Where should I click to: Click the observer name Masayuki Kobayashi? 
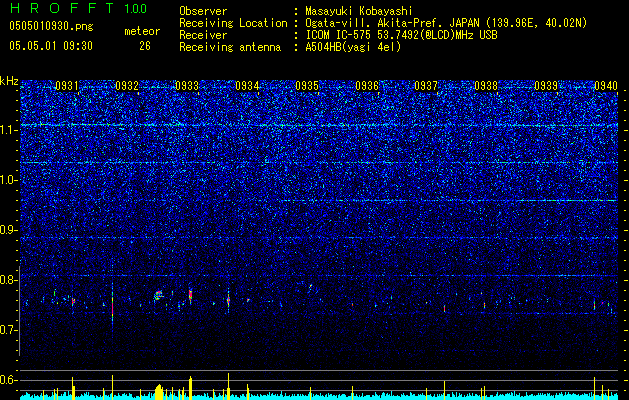359,12
